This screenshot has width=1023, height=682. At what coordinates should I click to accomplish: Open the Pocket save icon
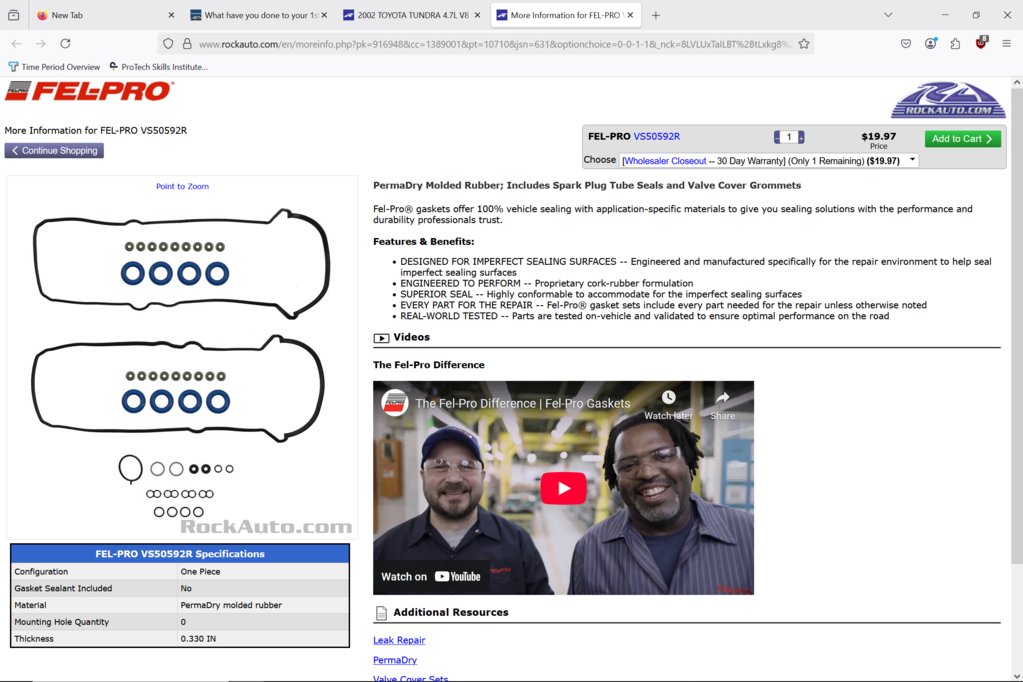pos(906,44)
